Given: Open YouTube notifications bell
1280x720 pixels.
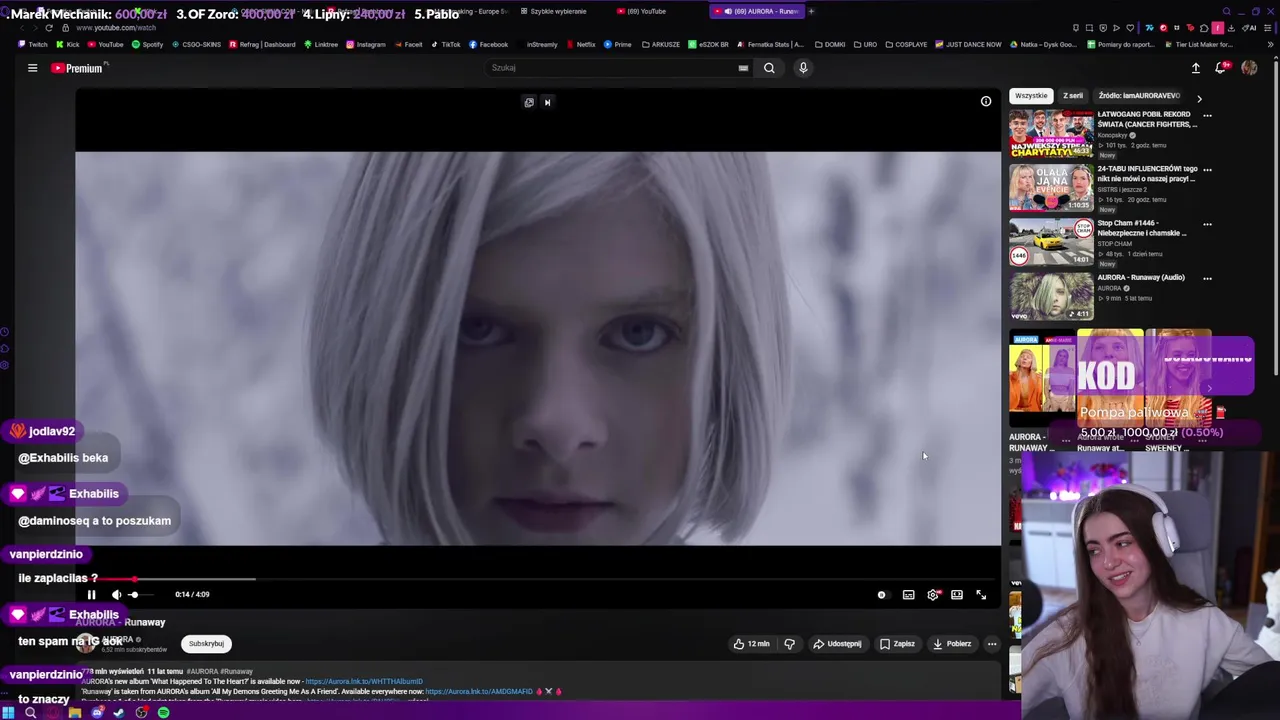Looking at the screenshot, I should (x=1221, y=68).
